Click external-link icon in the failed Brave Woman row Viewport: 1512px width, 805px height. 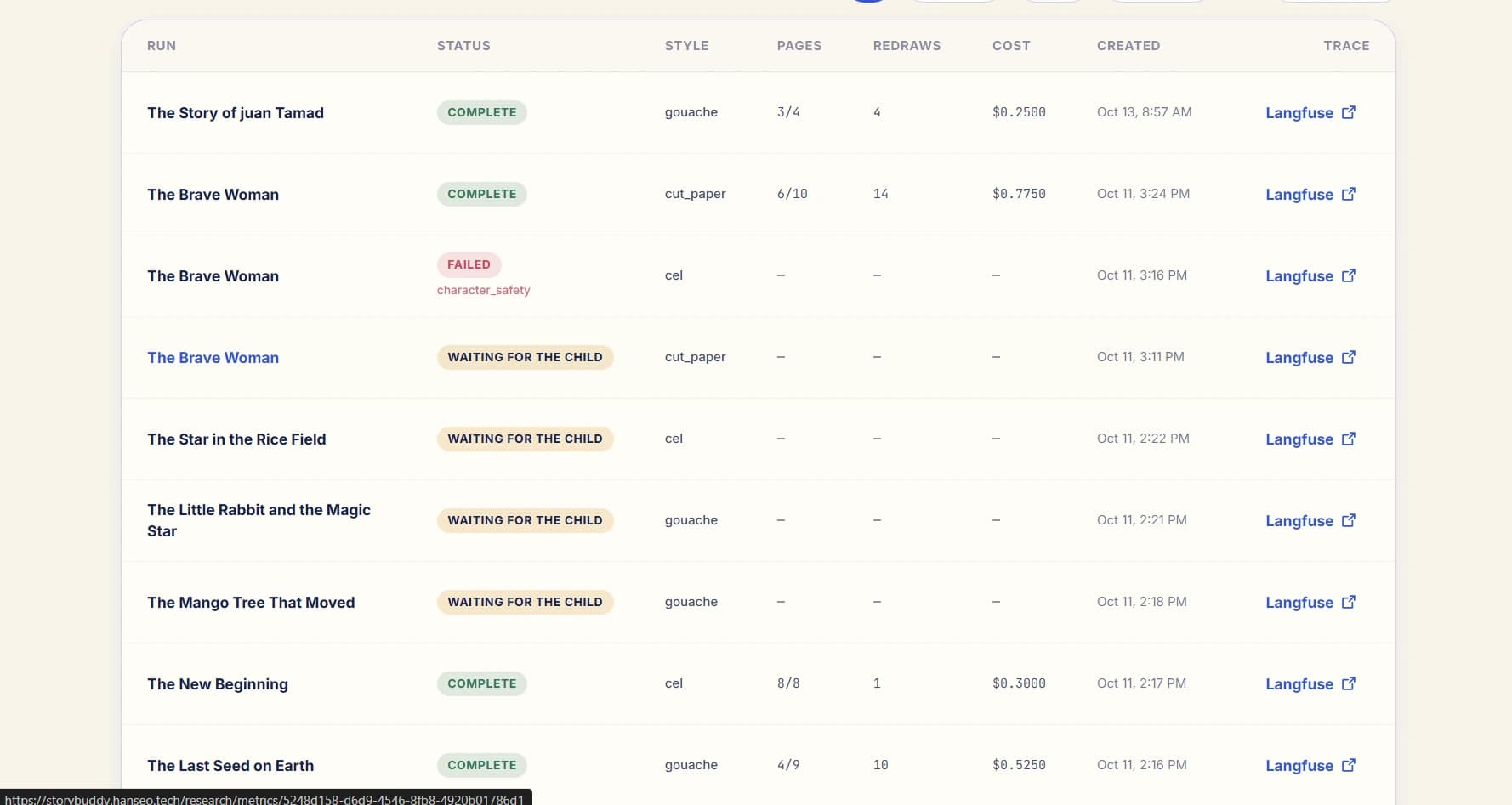click(1348, 275)
